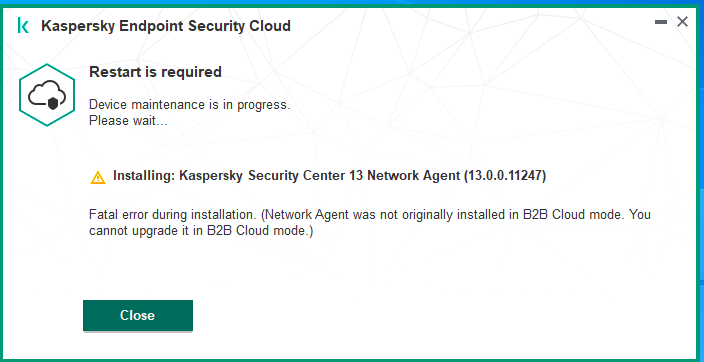Click the Kaspersky K logo in title bar
This screenshot has height=362, width=704.
23,26
